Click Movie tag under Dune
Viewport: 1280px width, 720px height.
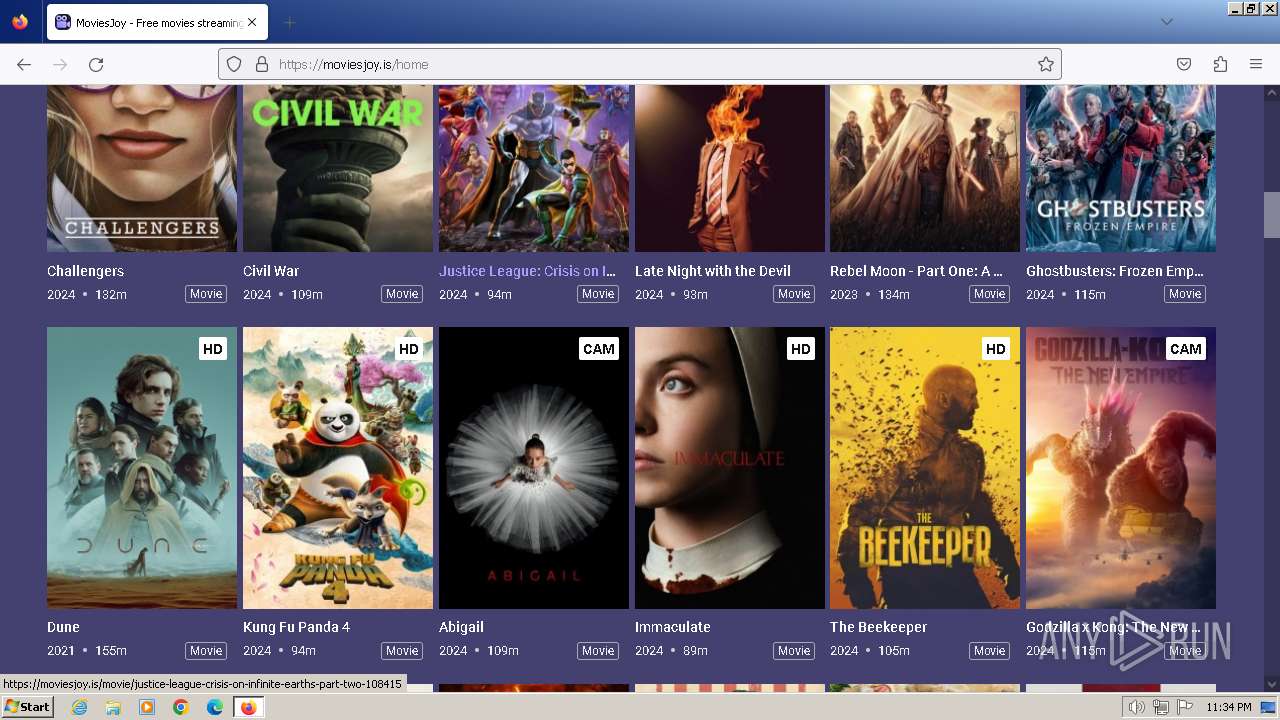(x=206, y=651)
